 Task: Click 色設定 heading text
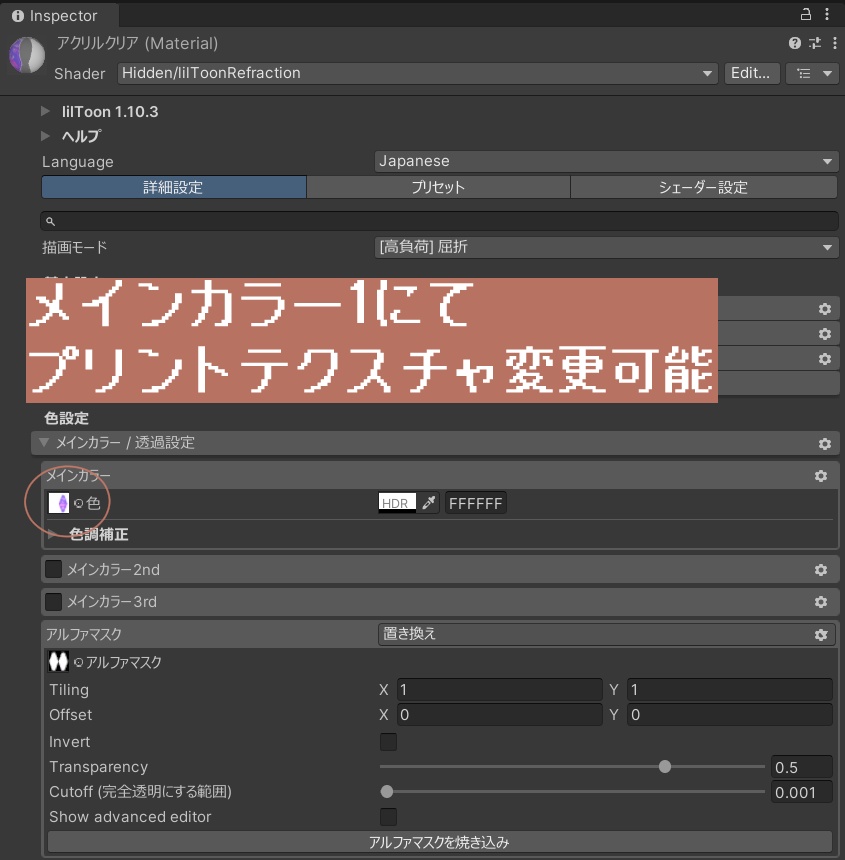pyautogui.click(x=66, y=418)
